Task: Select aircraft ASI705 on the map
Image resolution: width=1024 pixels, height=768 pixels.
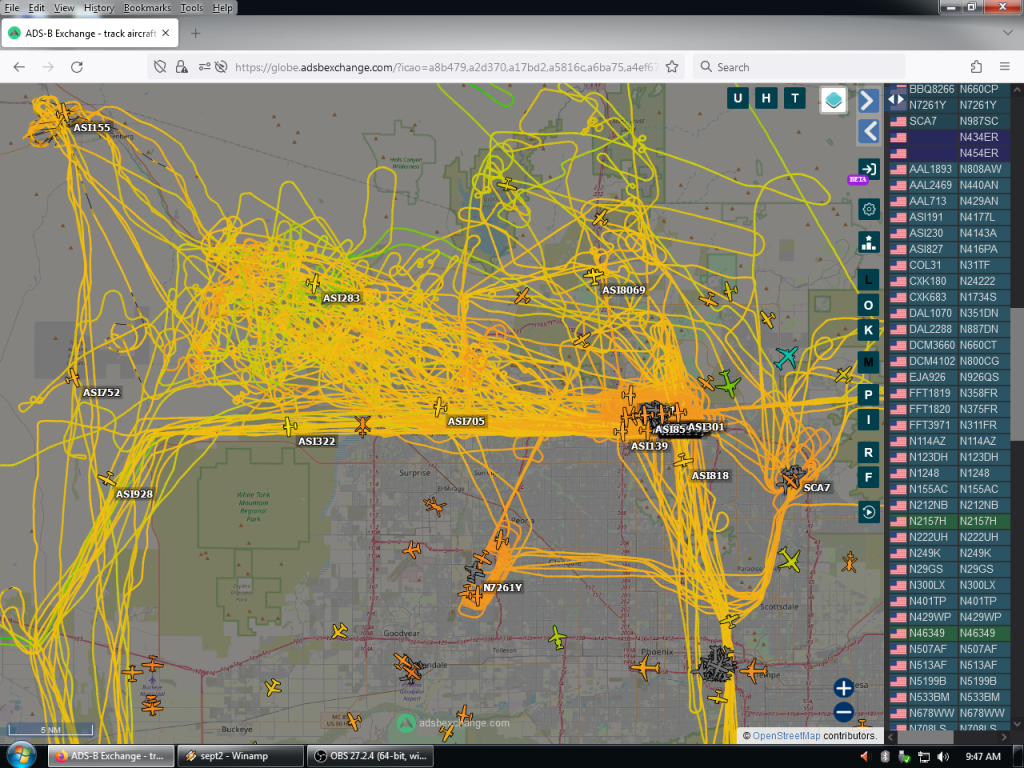Action: point(440,407)
